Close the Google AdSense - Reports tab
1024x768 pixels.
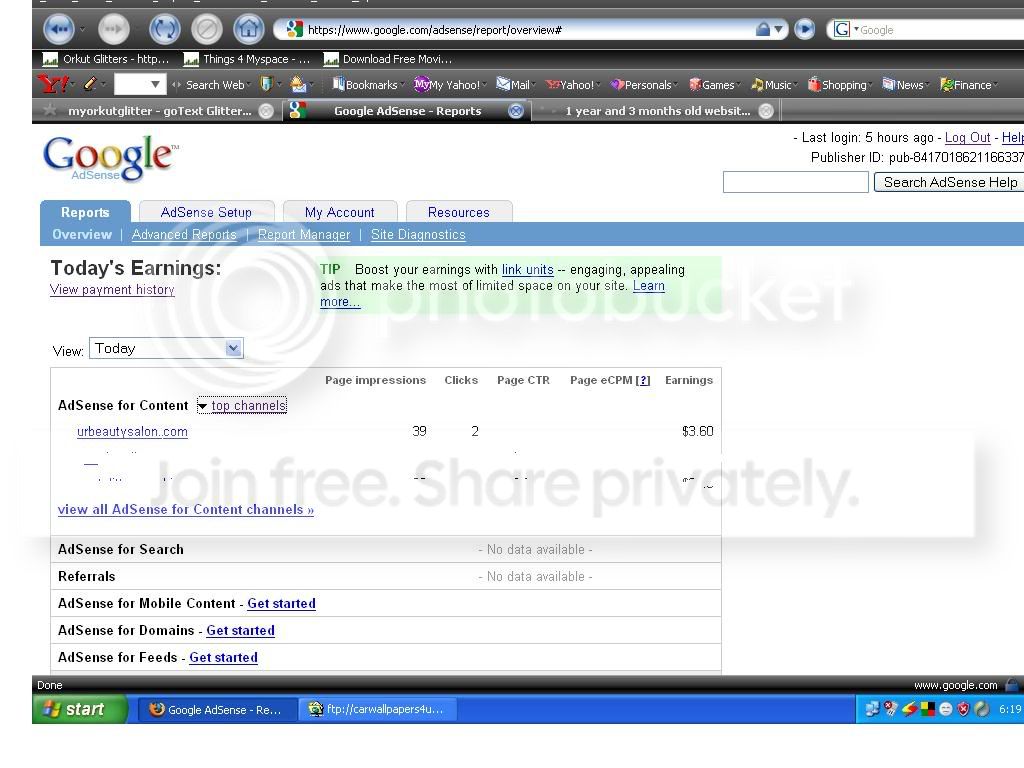516,111
